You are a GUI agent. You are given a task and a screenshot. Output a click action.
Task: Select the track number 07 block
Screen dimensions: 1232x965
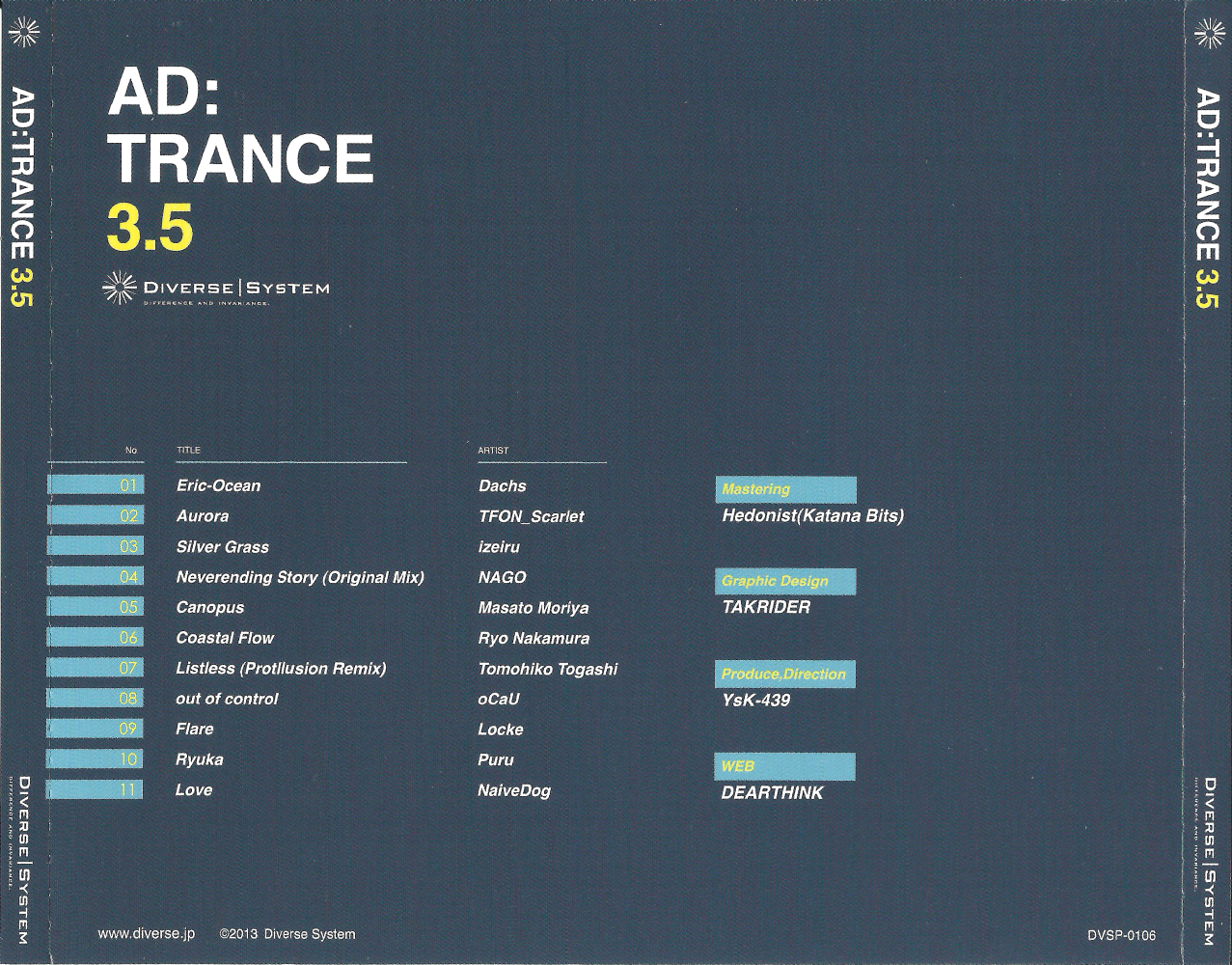point(96,668)
